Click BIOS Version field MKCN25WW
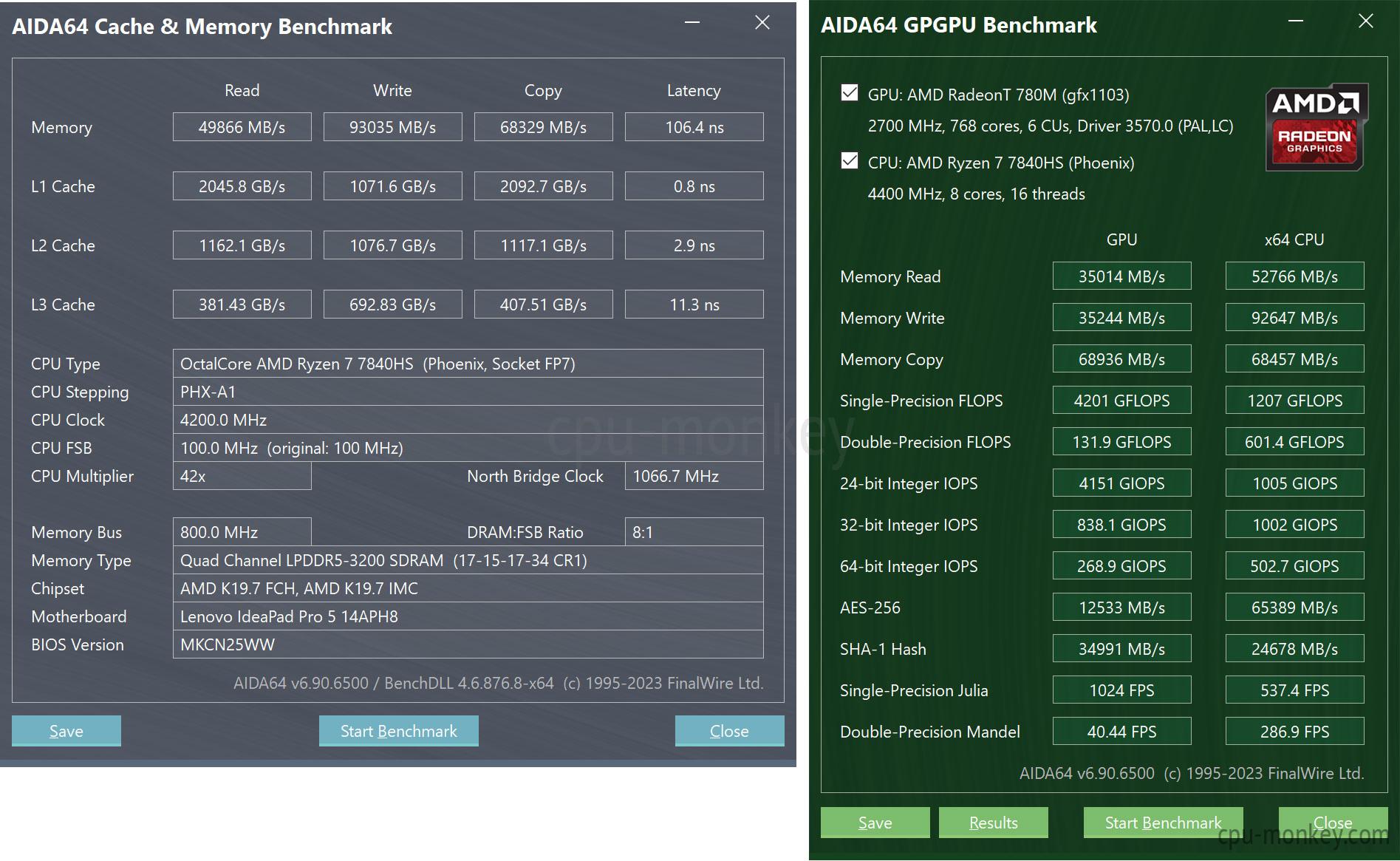The height and width of the screenshot is (861, 1400). click(468, 644)
